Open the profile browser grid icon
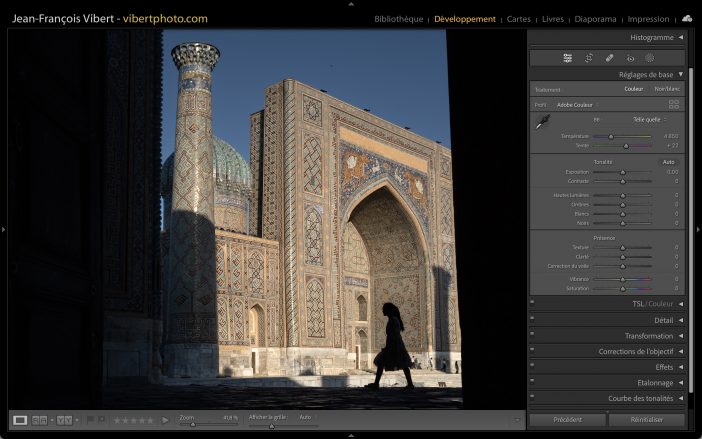Screen dimensions: 702x439 pyautogui.click(x=673, y=104)
